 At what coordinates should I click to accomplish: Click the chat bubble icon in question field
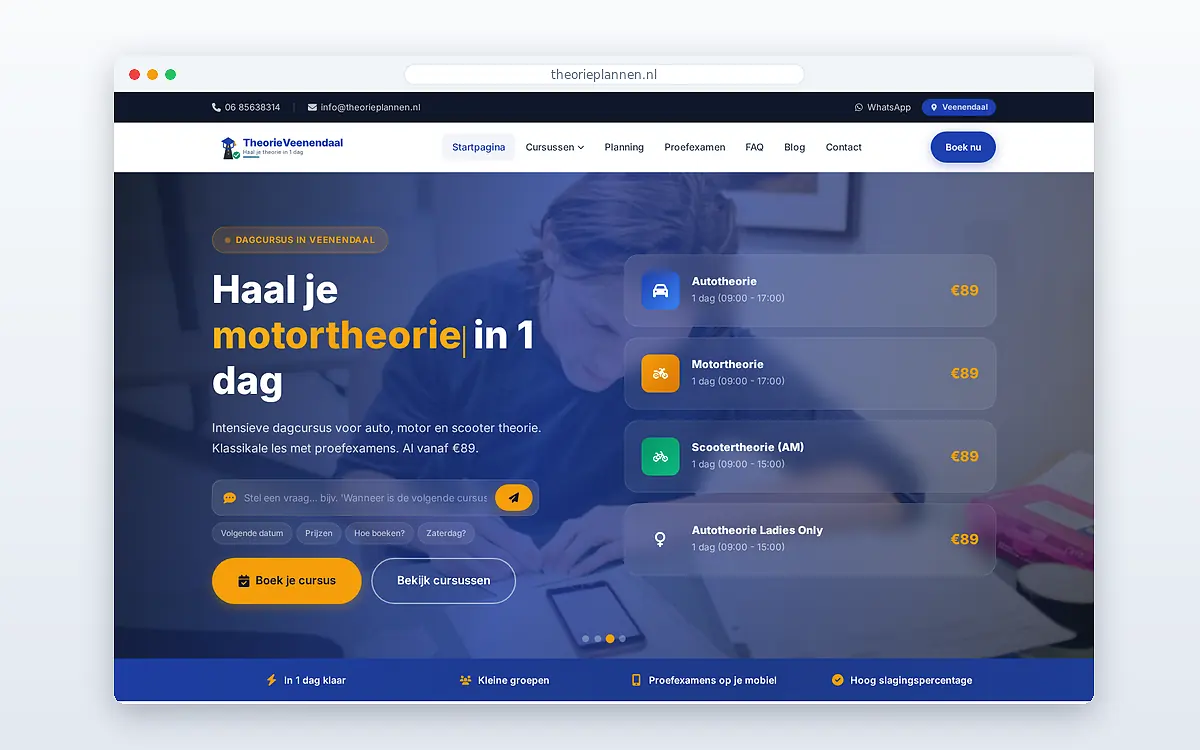tap(229, 497)
